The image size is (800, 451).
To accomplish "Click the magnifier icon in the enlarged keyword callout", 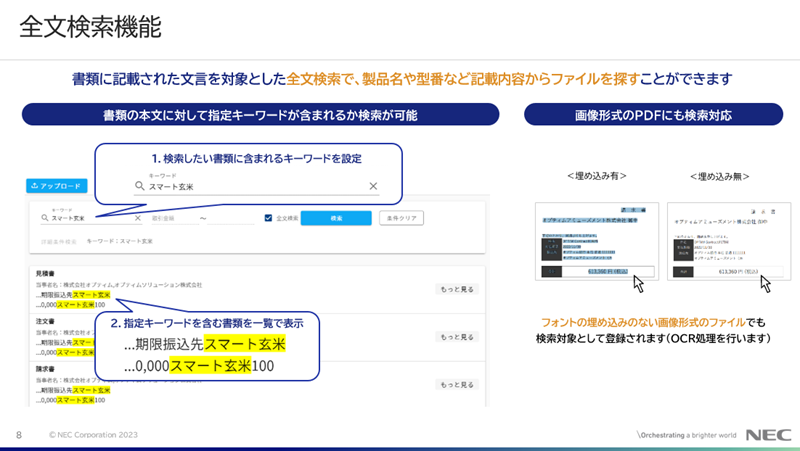I will coord(140,186).
